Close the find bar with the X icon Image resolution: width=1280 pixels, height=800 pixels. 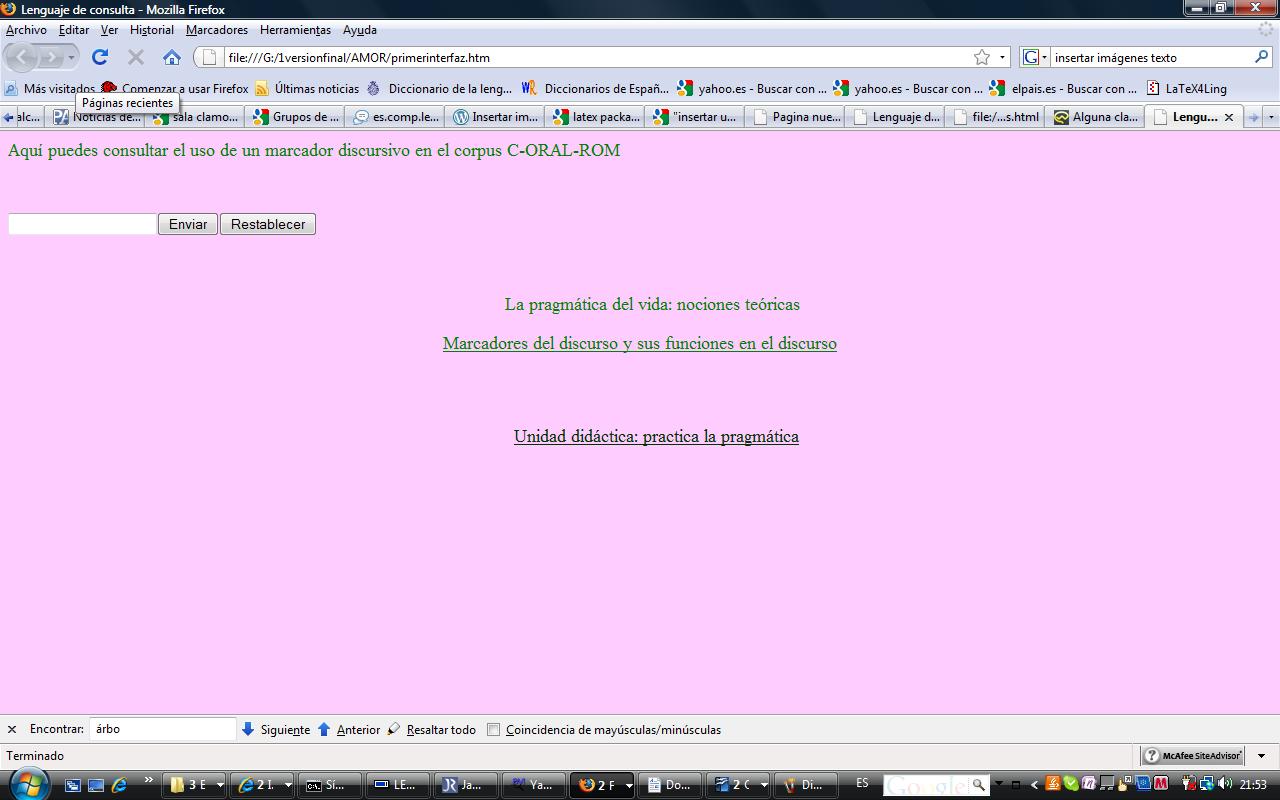12,730
